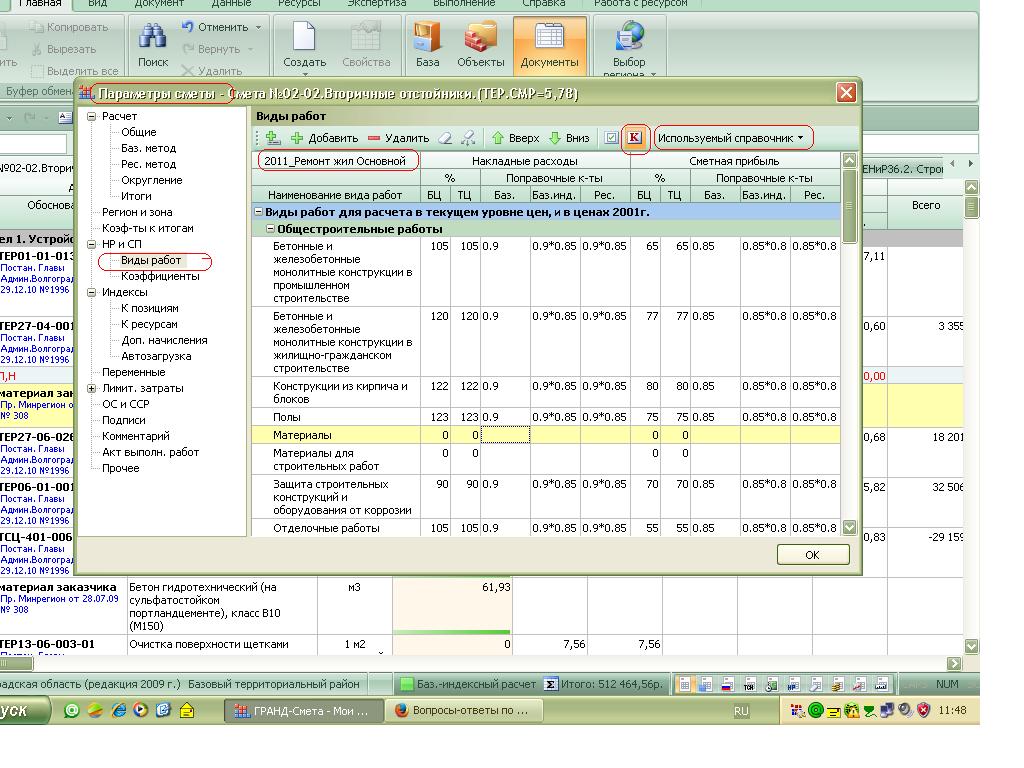Toggle the checkmark button beside Вниз
1024x768 pixels.
click(611, 138)
